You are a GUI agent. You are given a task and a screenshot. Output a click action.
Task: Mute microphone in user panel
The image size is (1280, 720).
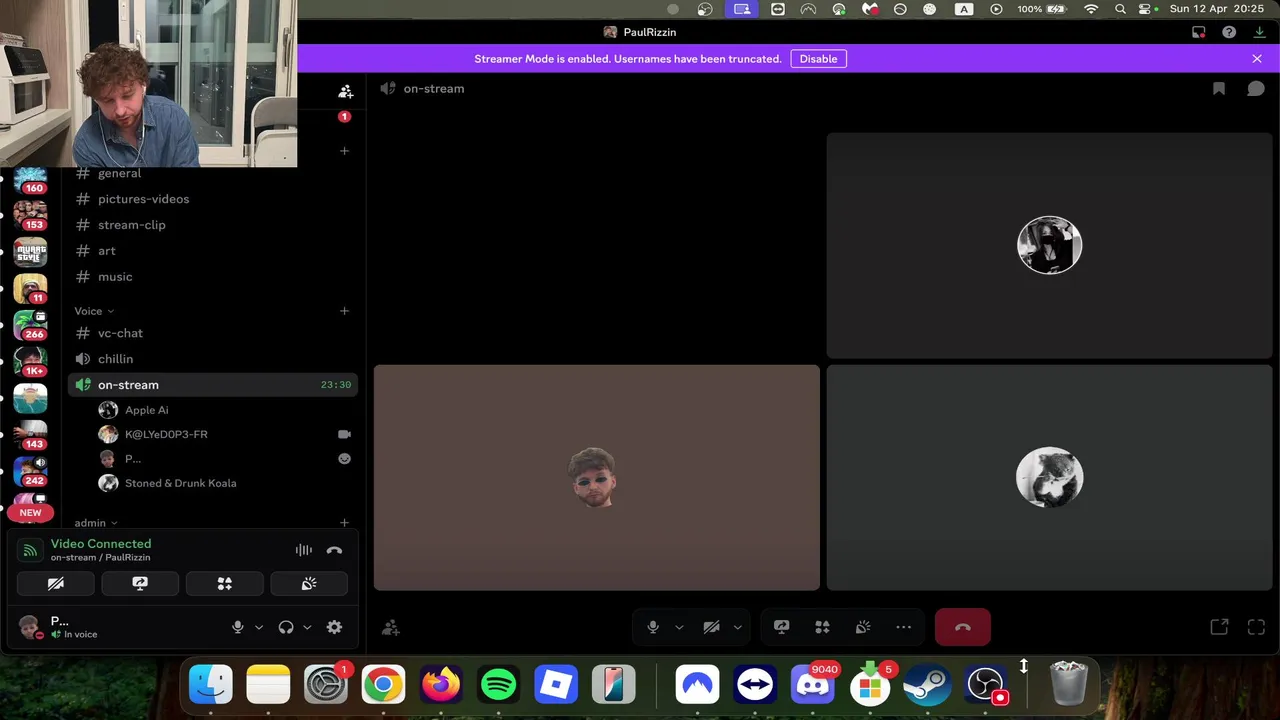(238, 627)
